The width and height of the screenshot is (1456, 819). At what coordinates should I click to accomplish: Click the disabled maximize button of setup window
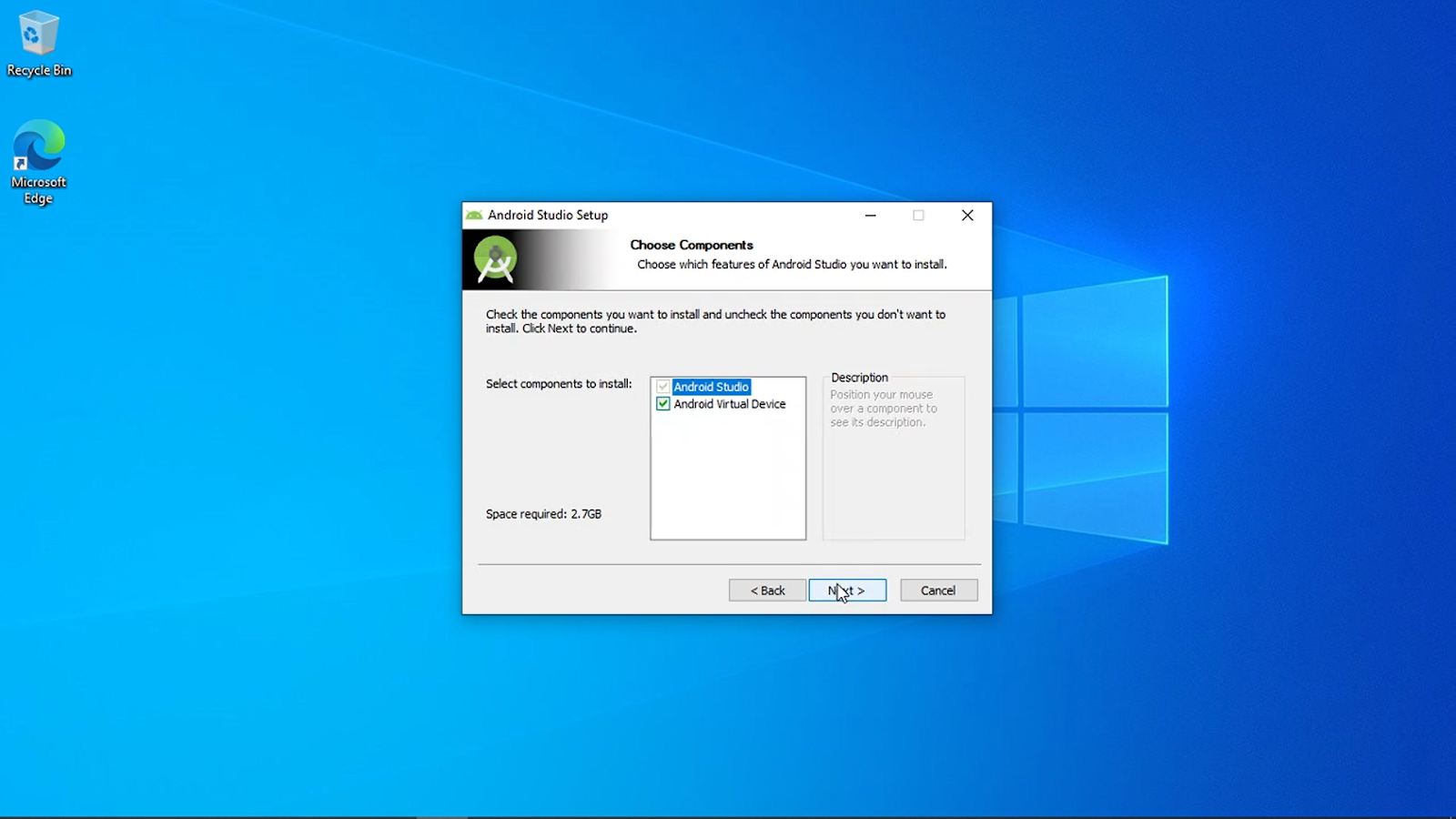pyautogui.click(x=918, y=216)
